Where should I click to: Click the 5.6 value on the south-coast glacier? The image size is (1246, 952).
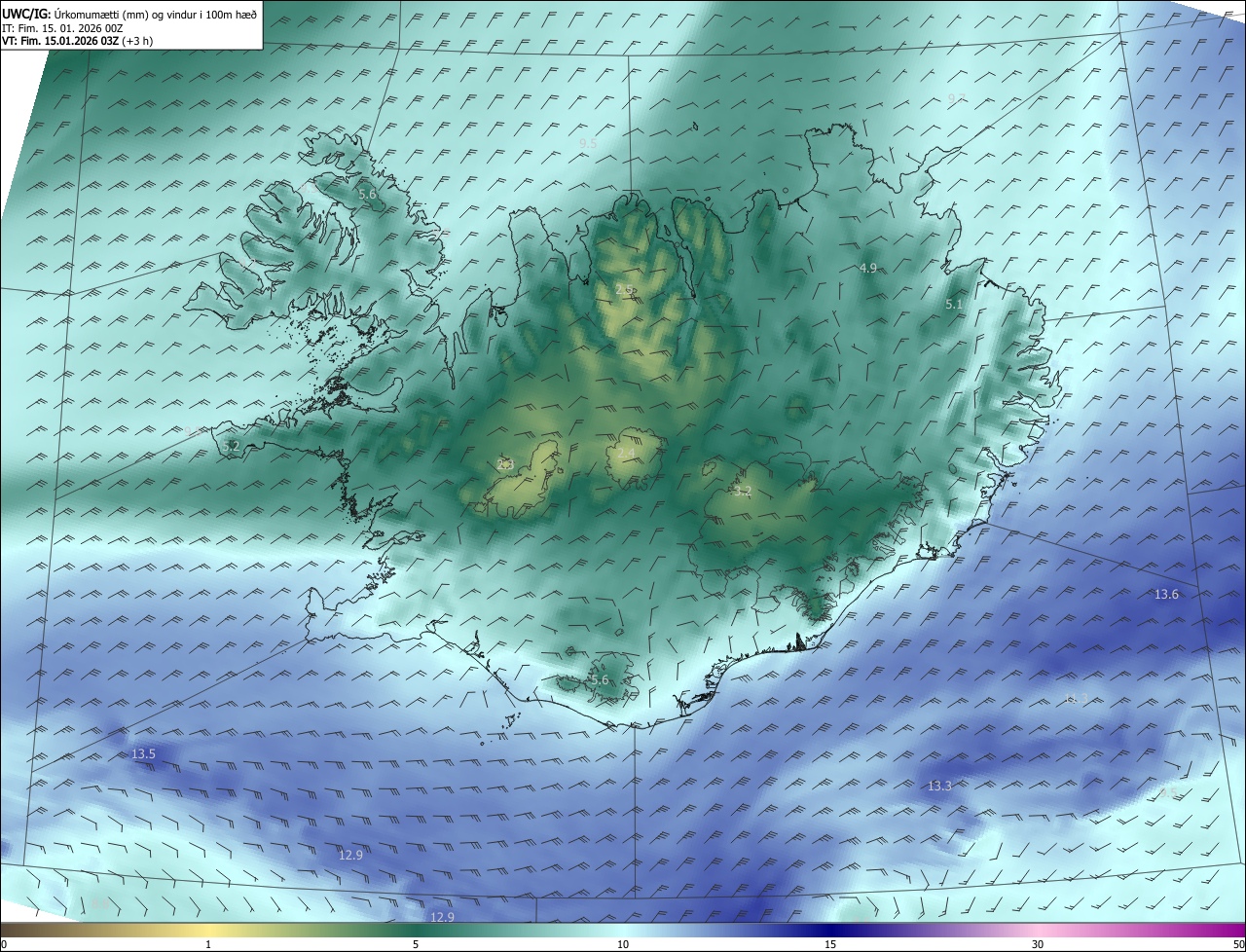click(599, 680)
